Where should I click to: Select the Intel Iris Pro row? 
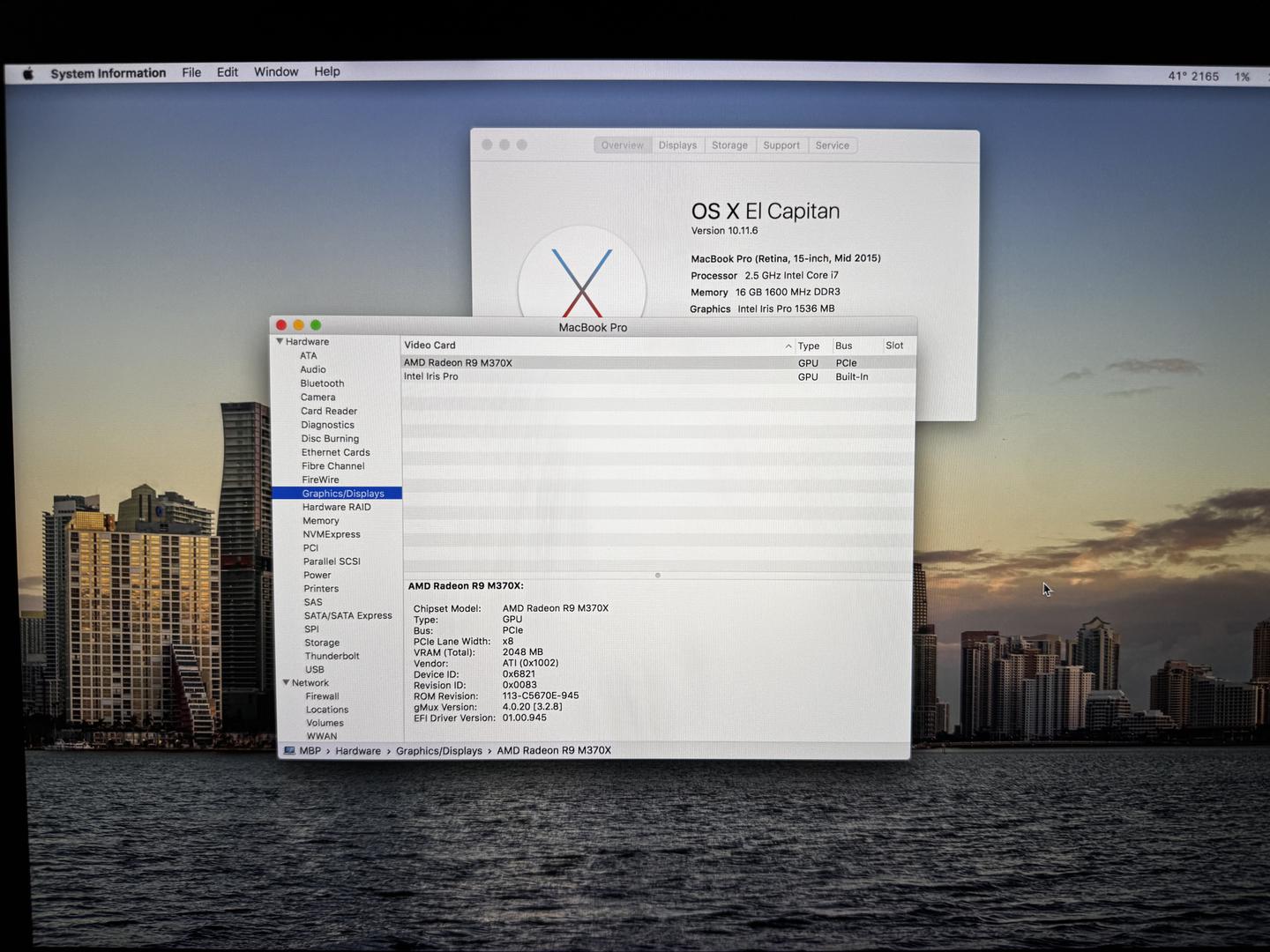pyautogui.click(x=659, y=376)
